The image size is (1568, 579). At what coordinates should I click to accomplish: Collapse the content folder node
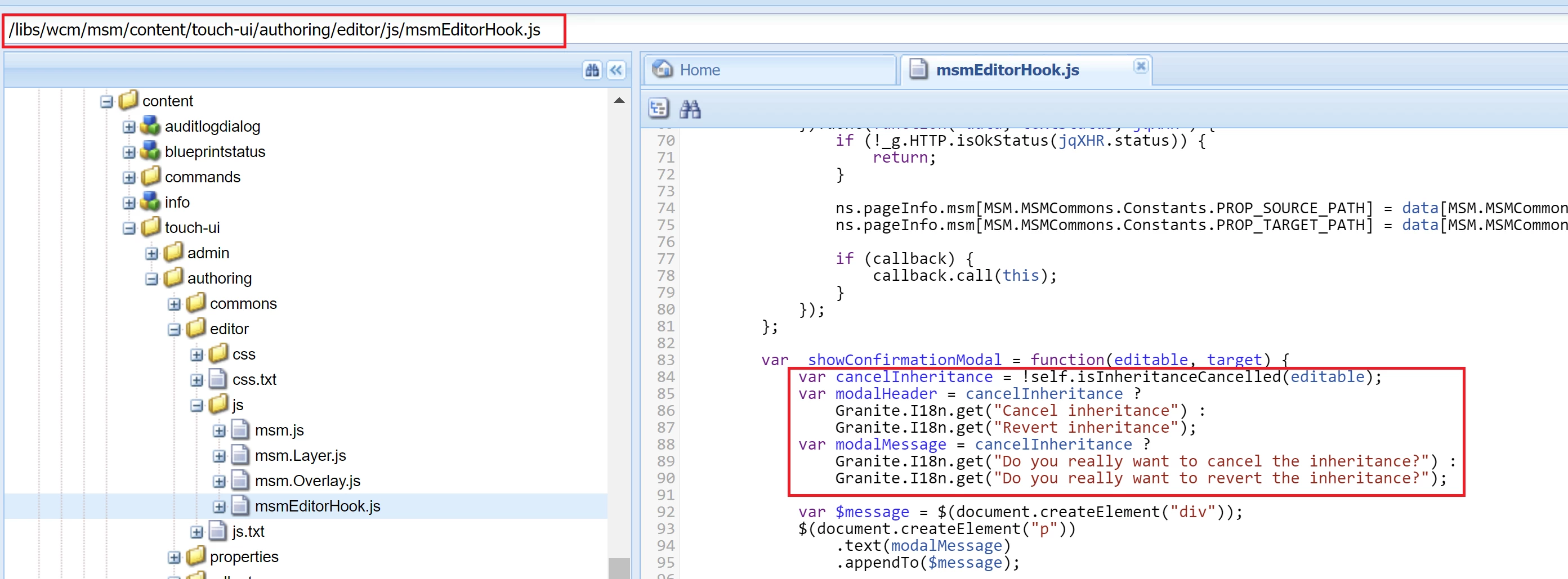point(106,102)
